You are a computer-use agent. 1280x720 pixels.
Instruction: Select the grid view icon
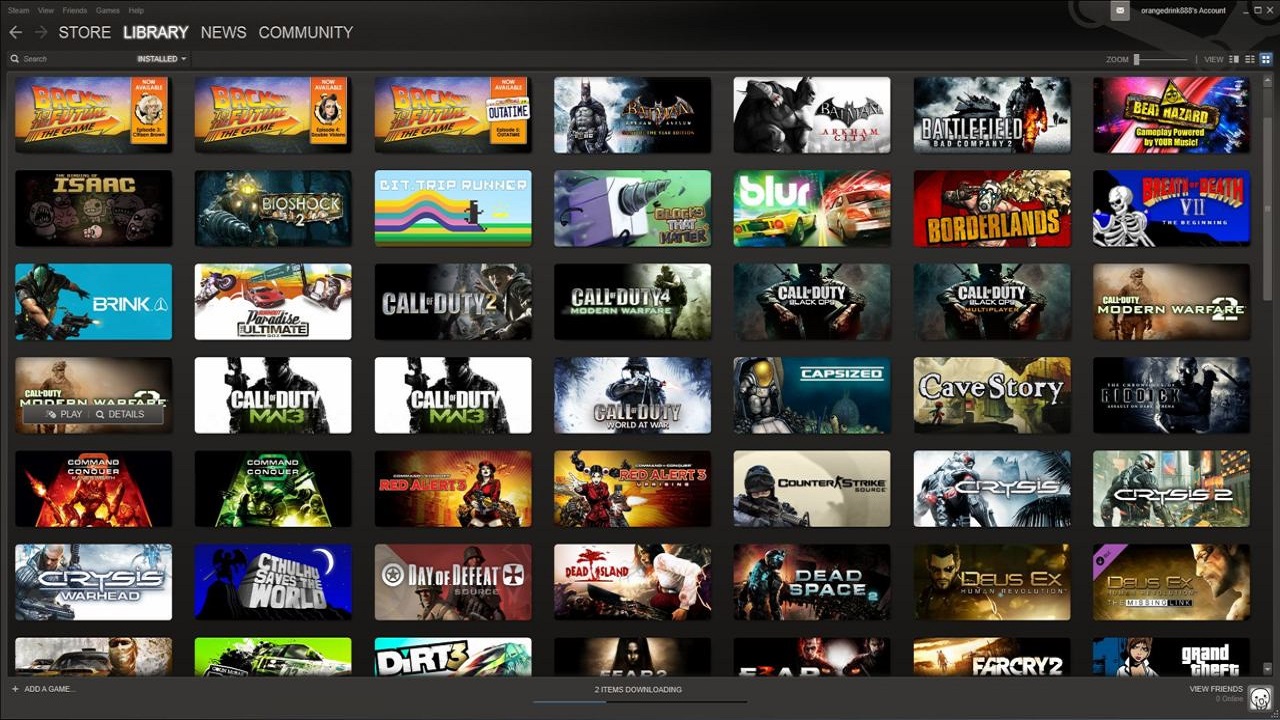click(1265, 59)
